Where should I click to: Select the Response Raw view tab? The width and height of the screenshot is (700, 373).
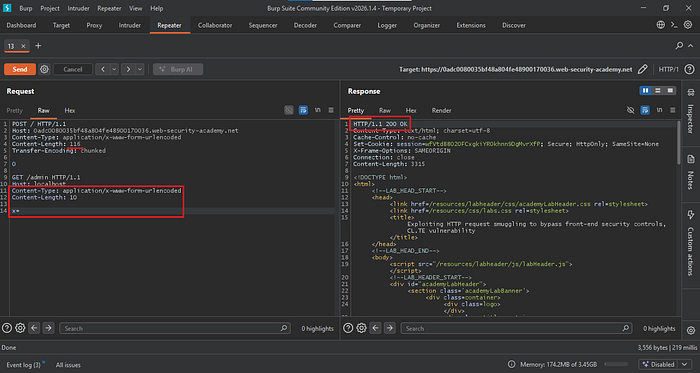coord(385,110)
